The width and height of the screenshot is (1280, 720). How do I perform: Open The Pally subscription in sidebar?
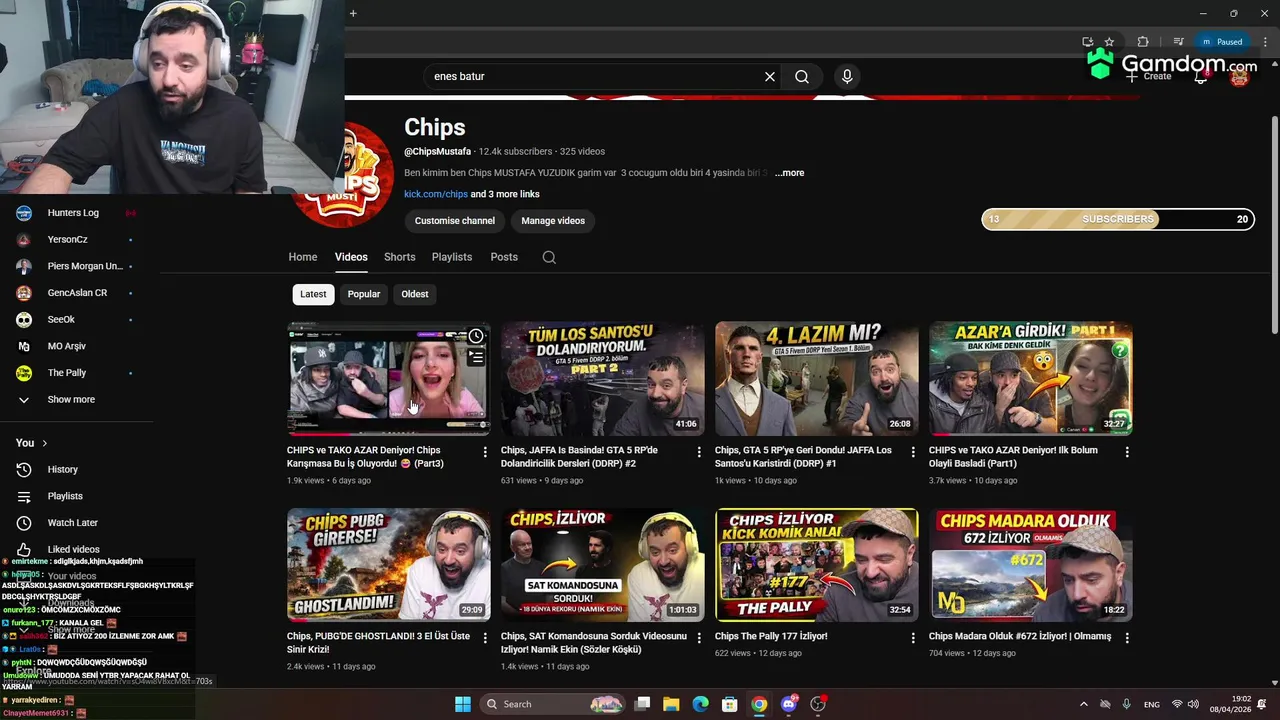click(75, 373)
